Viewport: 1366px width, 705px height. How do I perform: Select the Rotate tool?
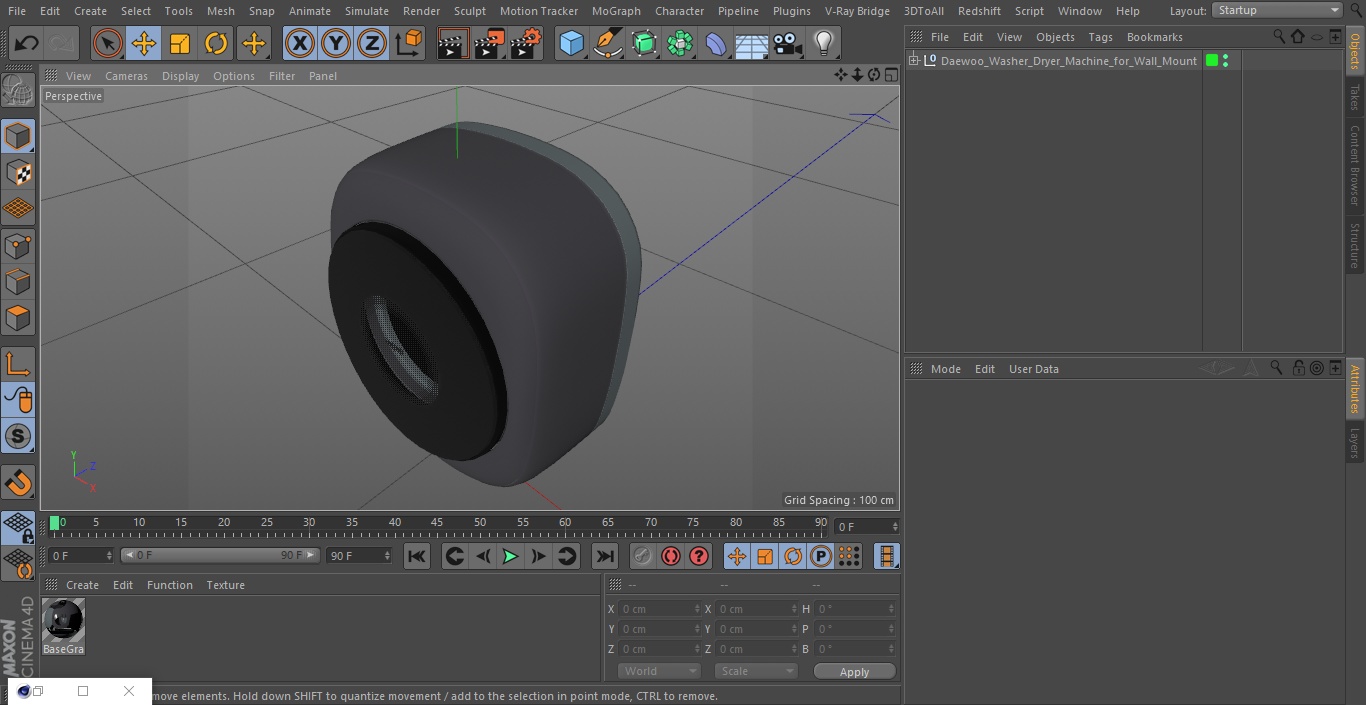coord(216,43)
